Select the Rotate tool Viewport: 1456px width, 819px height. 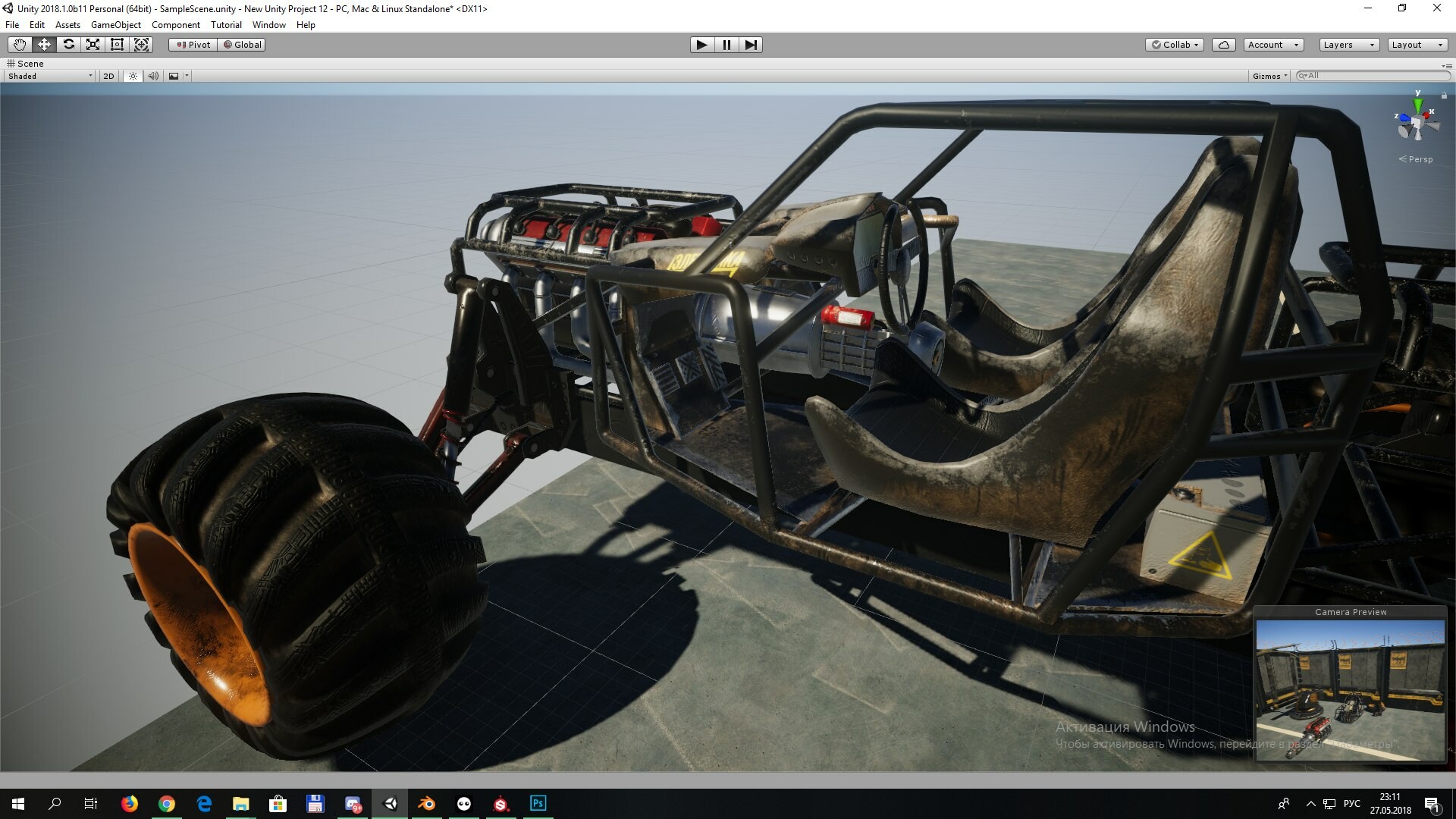pyautogui.click(x=69, y=45)
